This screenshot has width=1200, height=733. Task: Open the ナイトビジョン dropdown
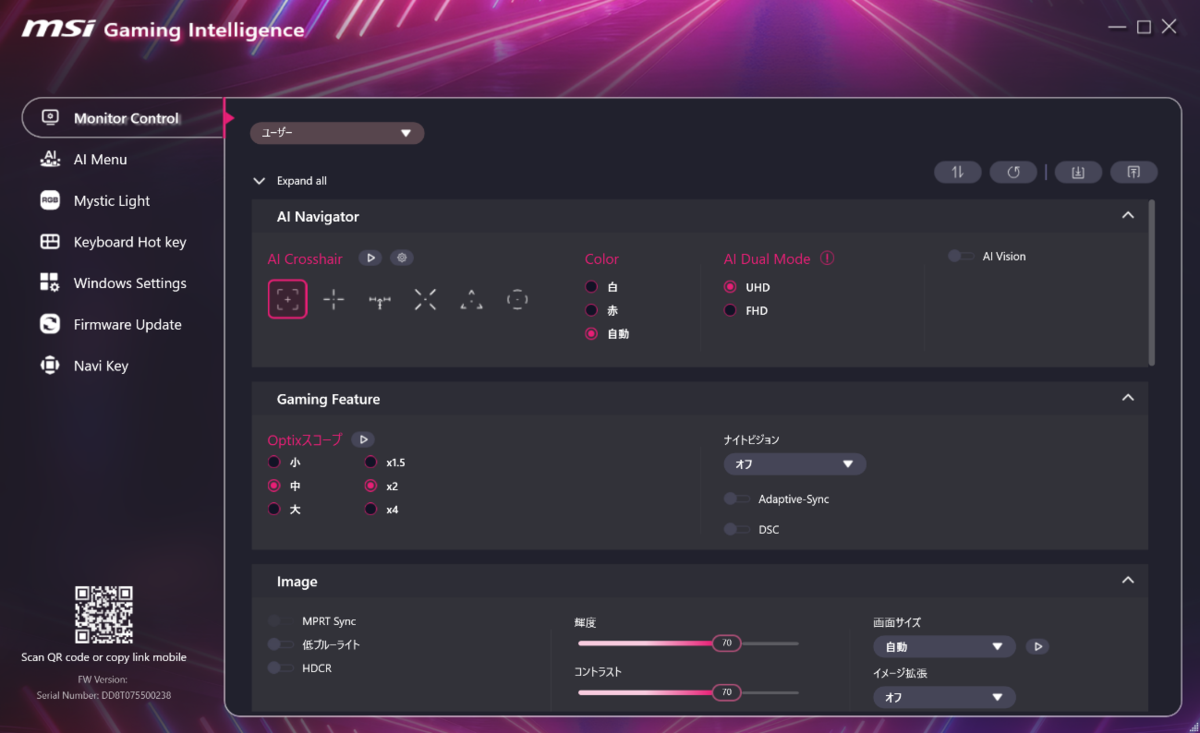pyautogui.click(x=795, y=464)
